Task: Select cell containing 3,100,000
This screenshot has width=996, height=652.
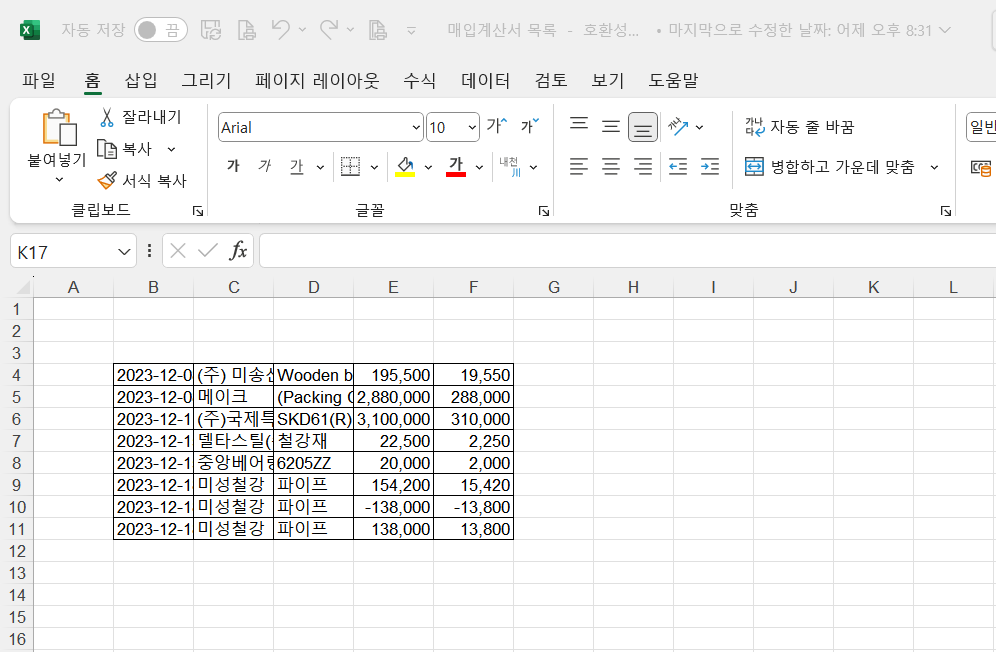Action: pos(393,419)
